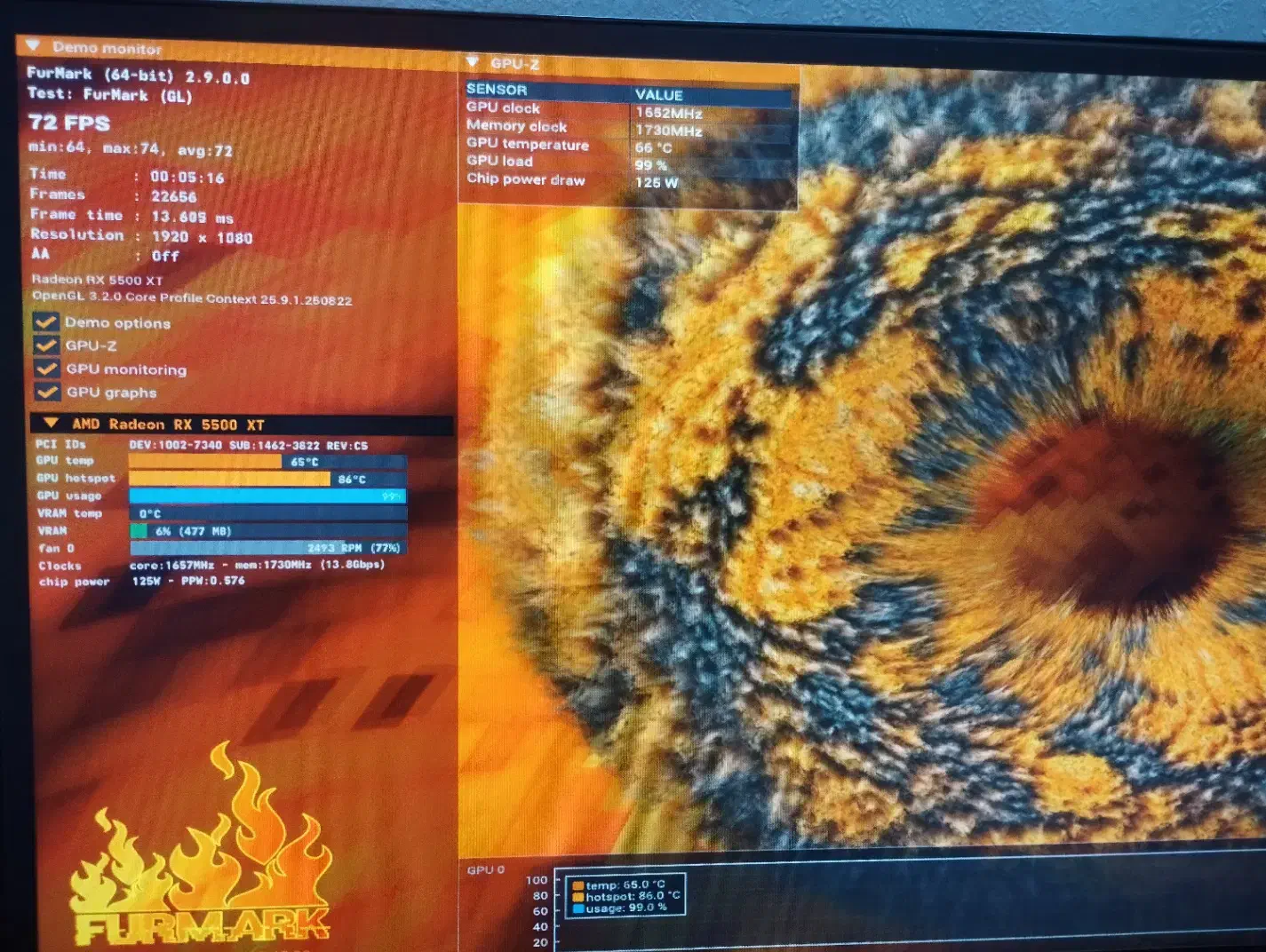This screenshot has width=1266, height=952.
Task: Click the Memory clock row value 1730MHz
Action: pyautogui.click(x=668, y=131)
